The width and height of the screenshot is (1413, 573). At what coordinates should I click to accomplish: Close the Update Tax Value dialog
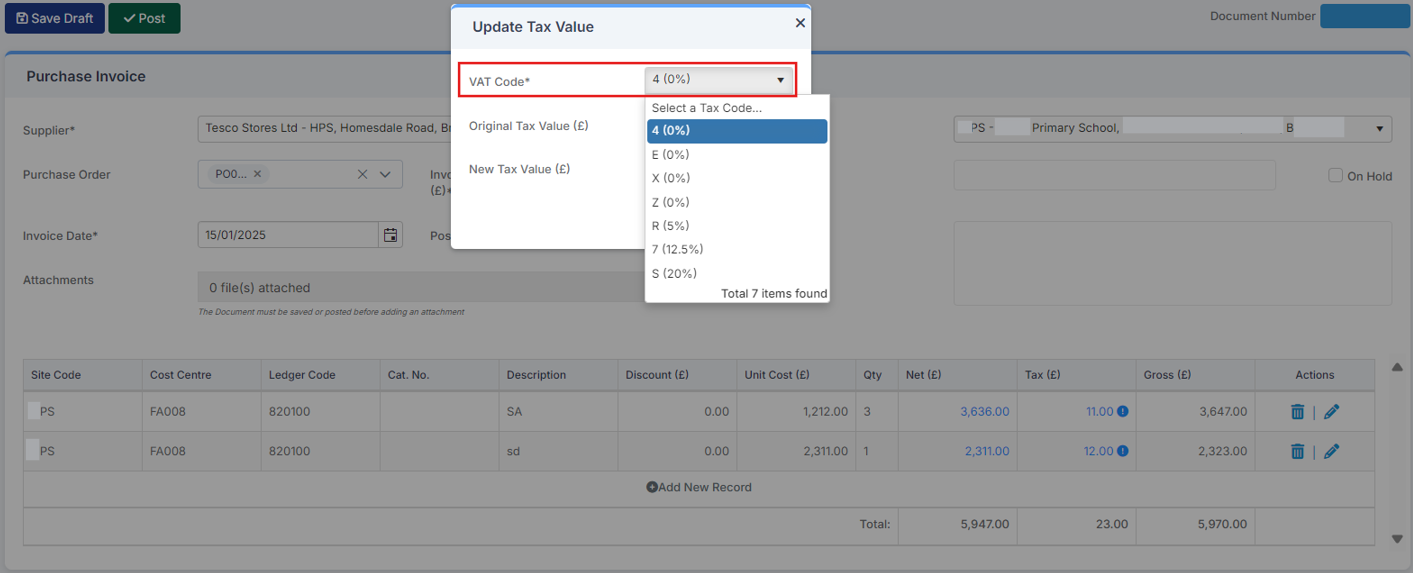click(800, 23)
